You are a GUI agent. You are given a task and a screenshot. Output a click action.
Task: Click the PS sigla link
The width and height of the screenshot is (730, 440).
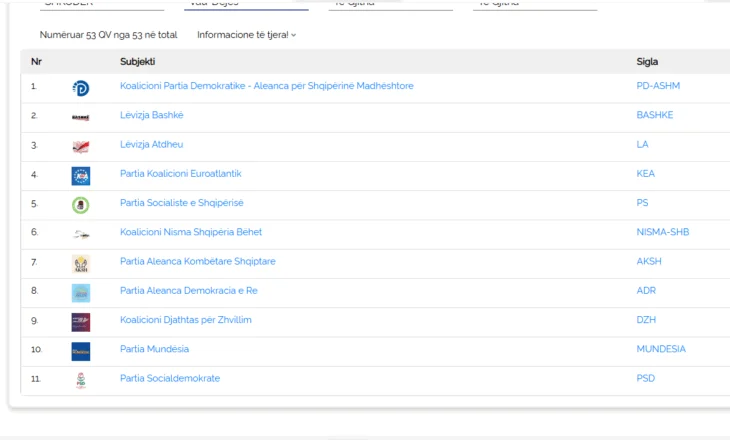642,203
